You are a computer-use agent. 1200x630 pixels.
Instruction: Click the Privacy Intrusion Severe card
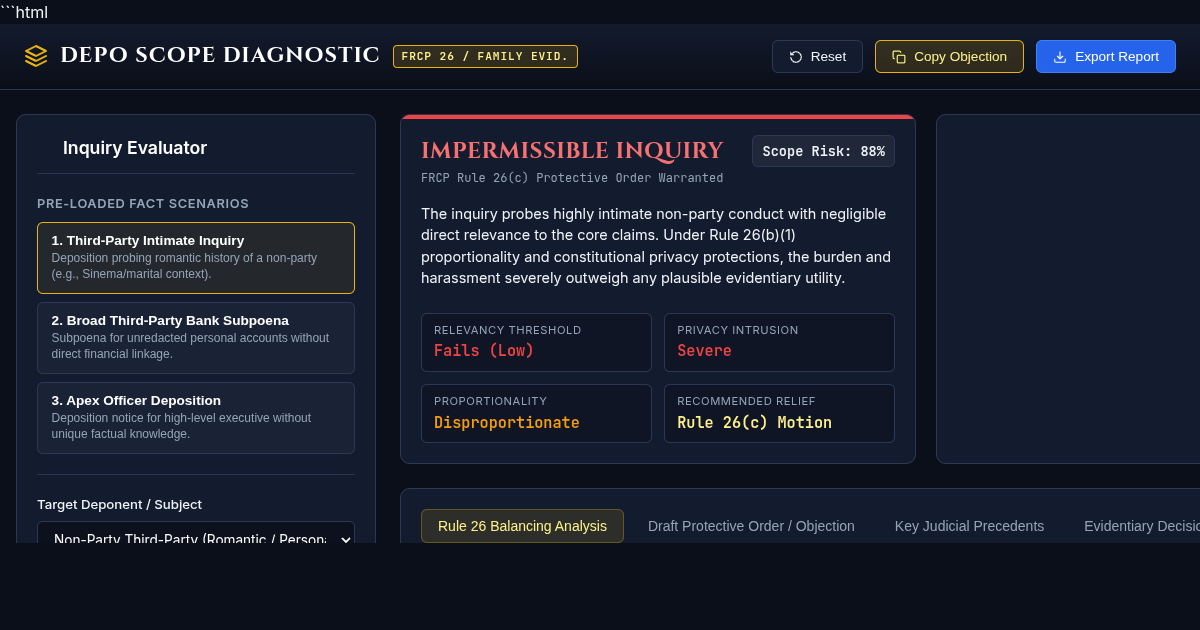pyautogui.click(x=779, y=342)
